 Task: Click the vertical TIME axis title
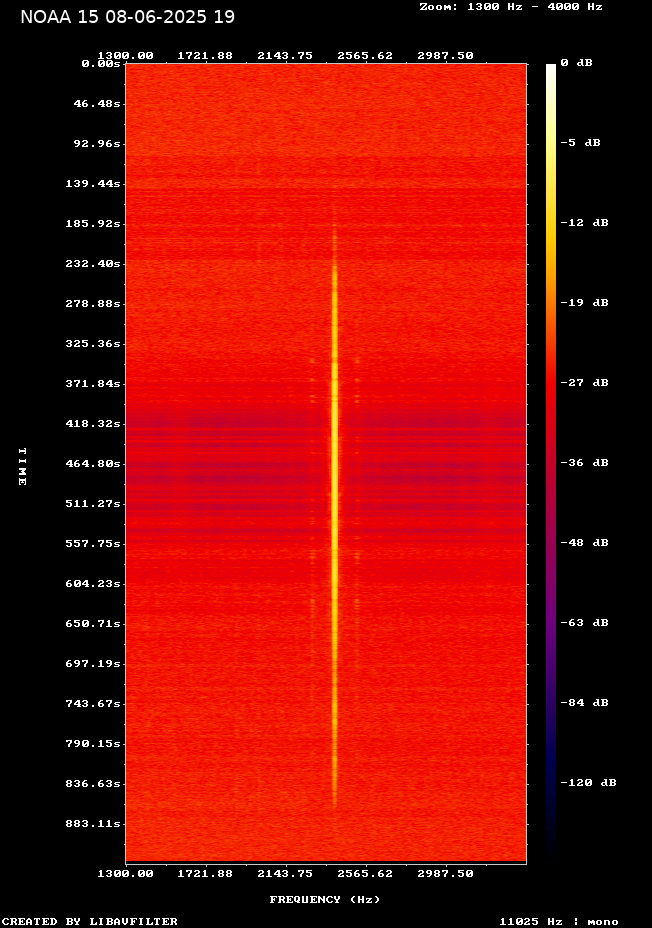click(22, 466)
